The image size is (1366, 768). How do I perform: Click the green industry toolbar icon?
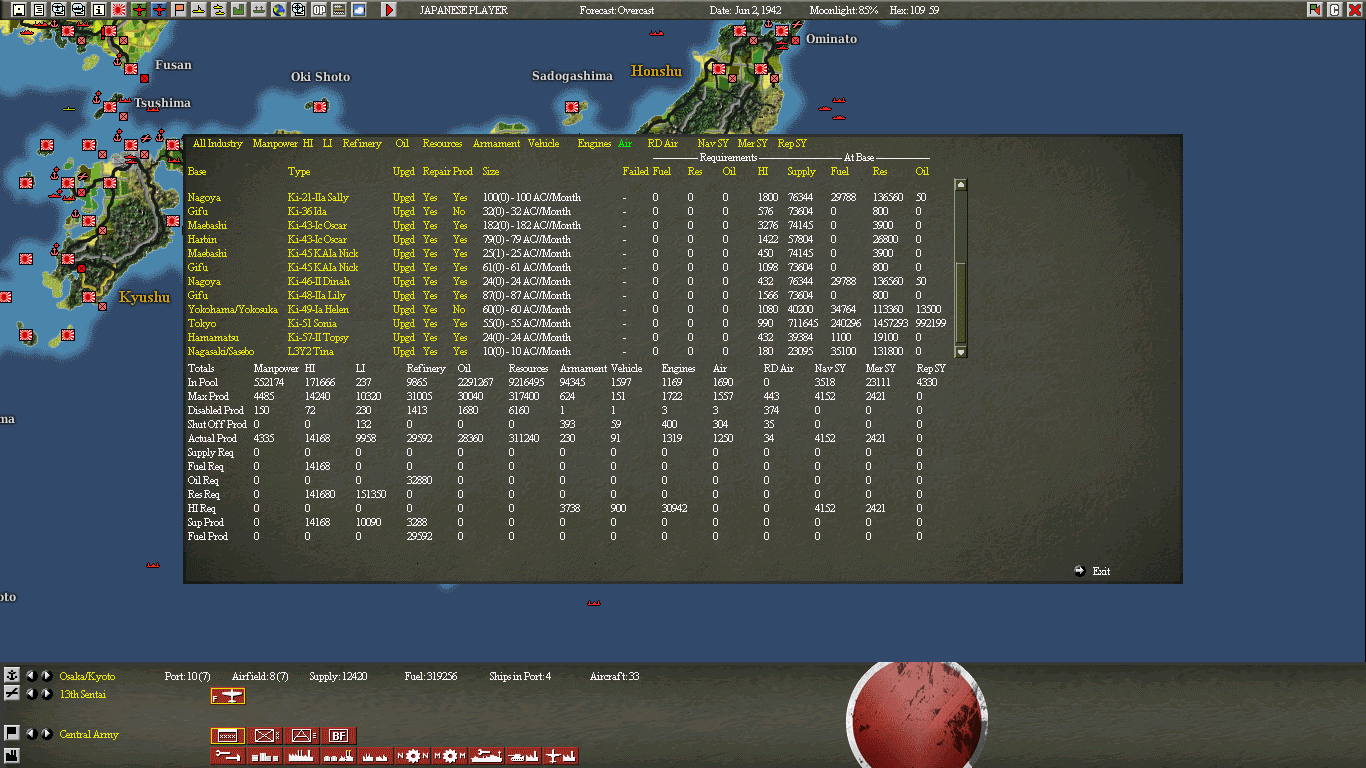[x=239, y=10]
